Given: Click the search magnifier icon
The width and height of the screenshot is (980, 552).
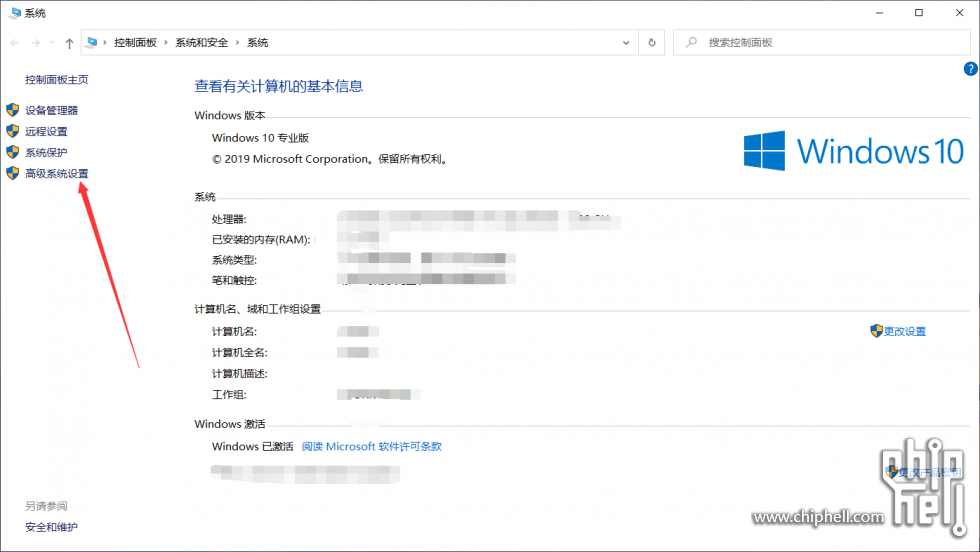Looking at the screenshot, I should point(691,43).
